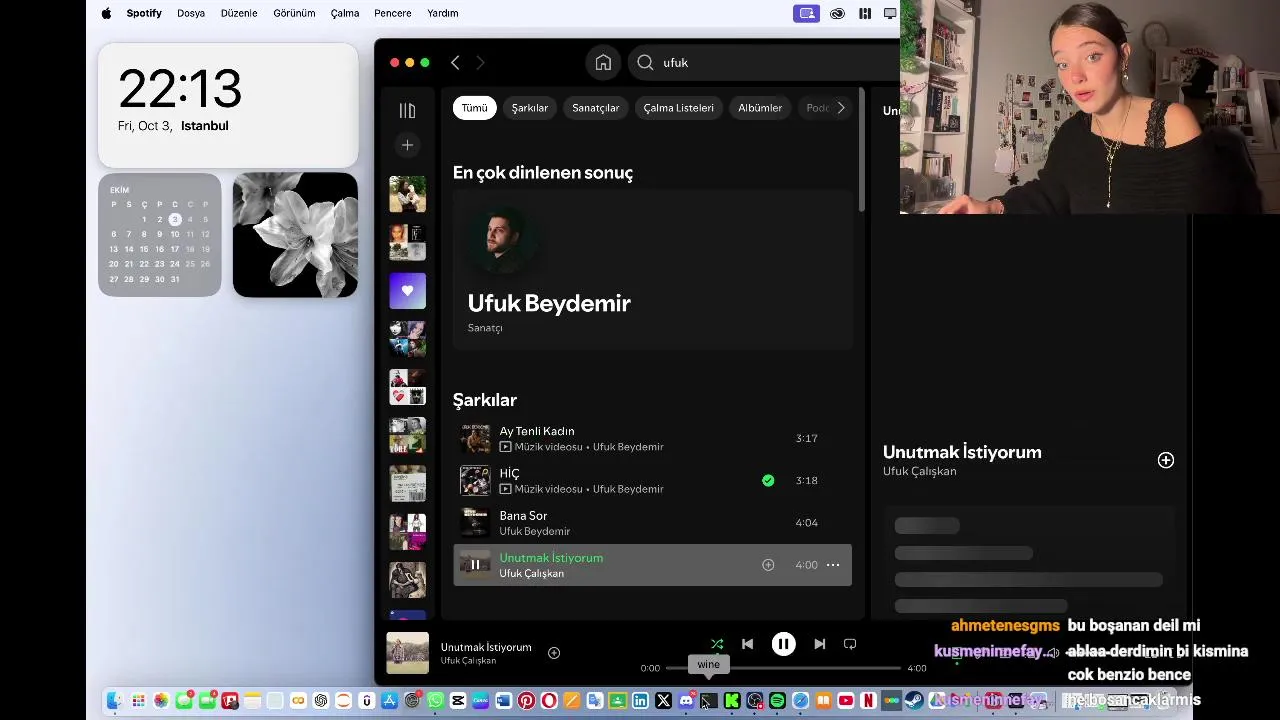The image size is (1280, 720).
Task: Open Pinterest from the Dock
Action: [x=526, y=701]
